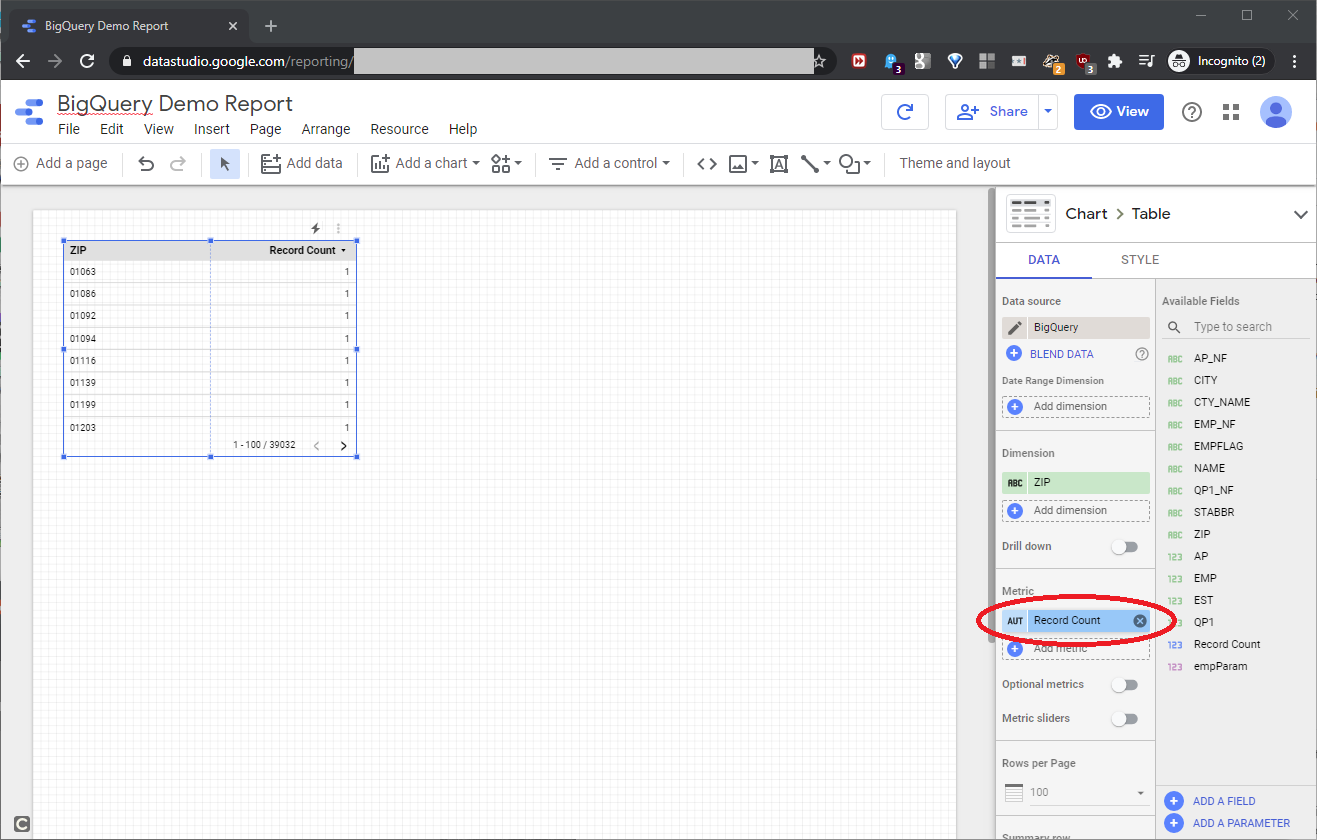Click the lightning bolt icon above the table
Image resolution: width=1317 pixels, height=840 pixels.
[x=315, y=229]
